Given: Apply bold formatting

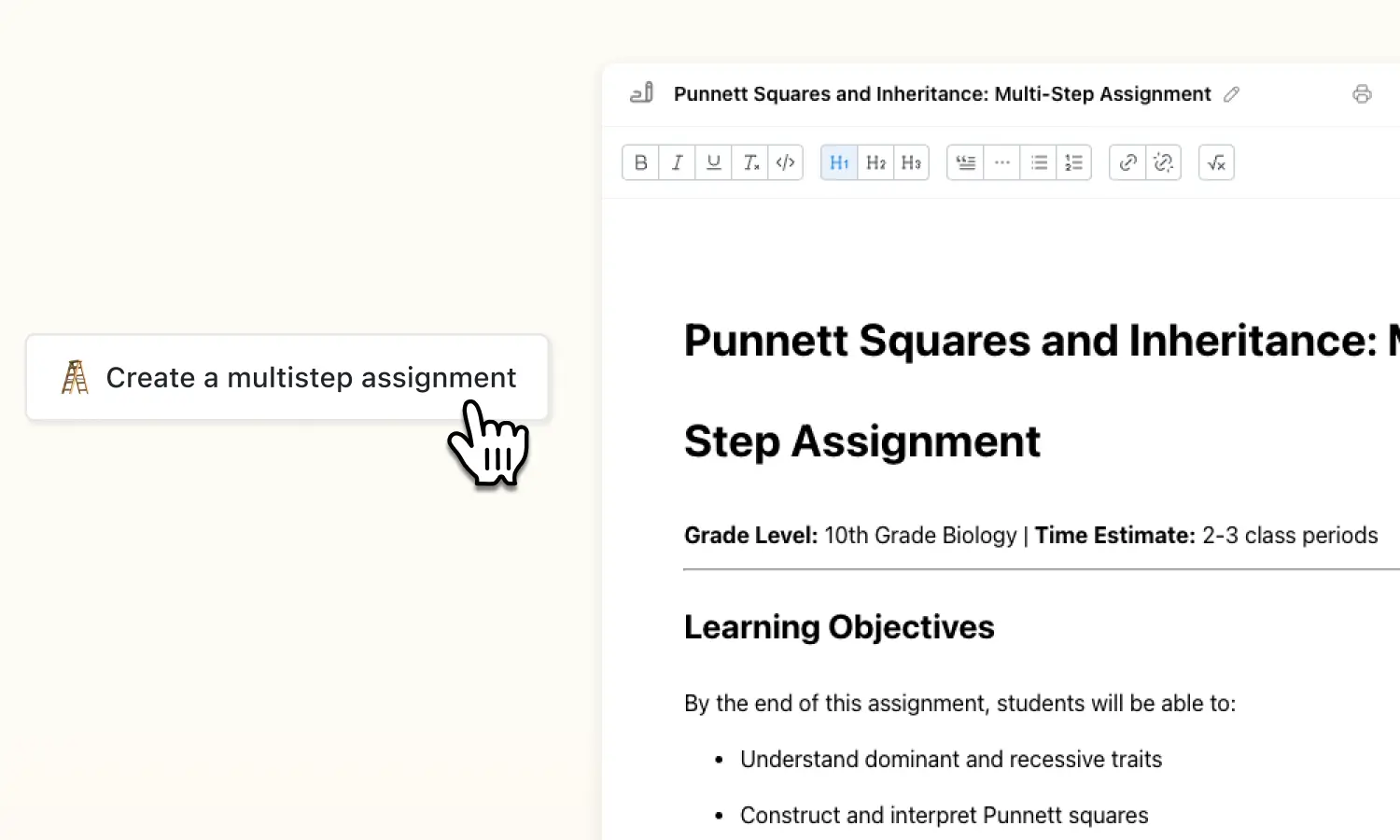Looking at the screenshot, I should click(640, 162).
